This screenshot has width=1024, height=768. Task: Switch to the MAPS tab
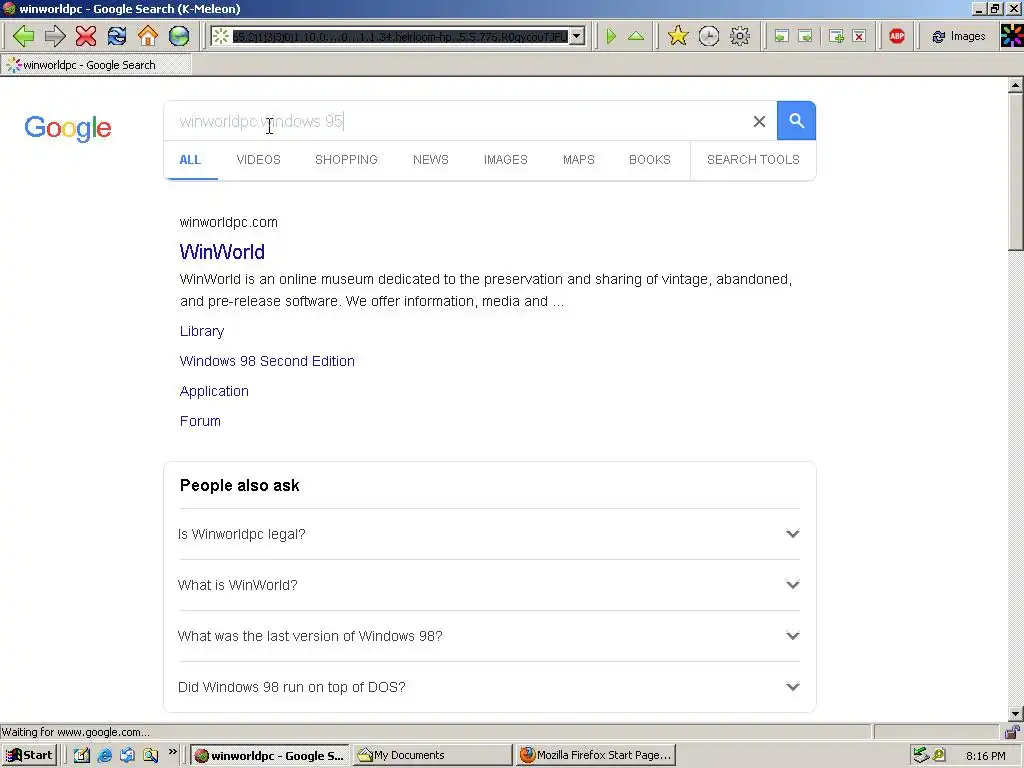click(x=579, y=160)
